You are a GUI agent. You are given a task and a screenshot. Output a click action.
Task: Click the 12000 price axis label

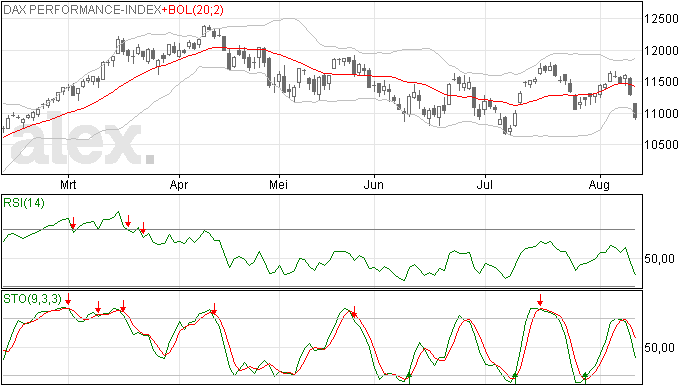pyautogui.click(x=661, y=51)
